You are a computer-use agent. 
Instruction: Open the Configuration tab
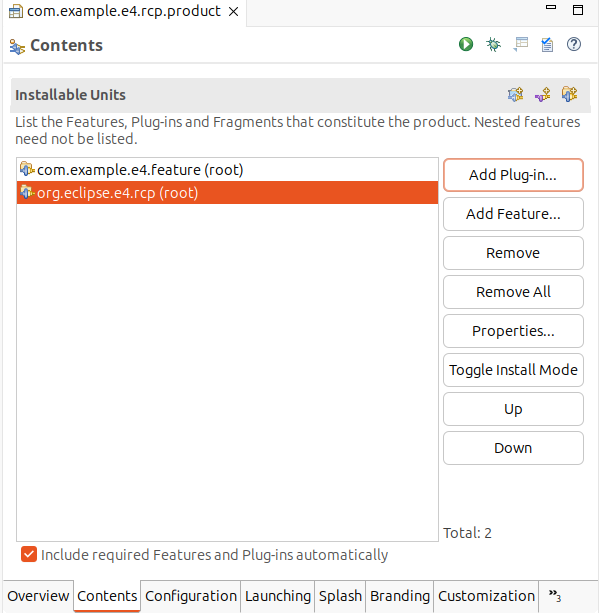click(191, 596)
